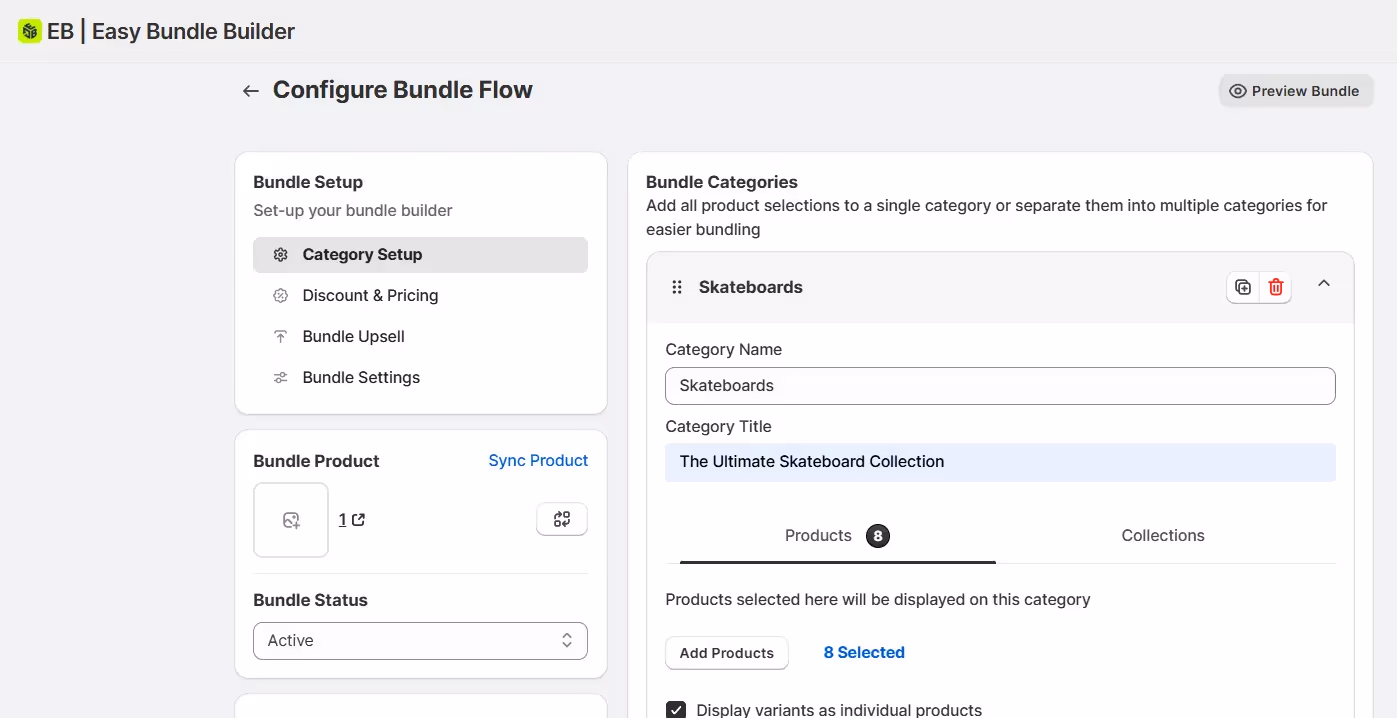Click the Bundle Setup heading text
Image resolution: width=1397 pixels, height=718 pixels.
pyautogui.click(x=308, y=182)
